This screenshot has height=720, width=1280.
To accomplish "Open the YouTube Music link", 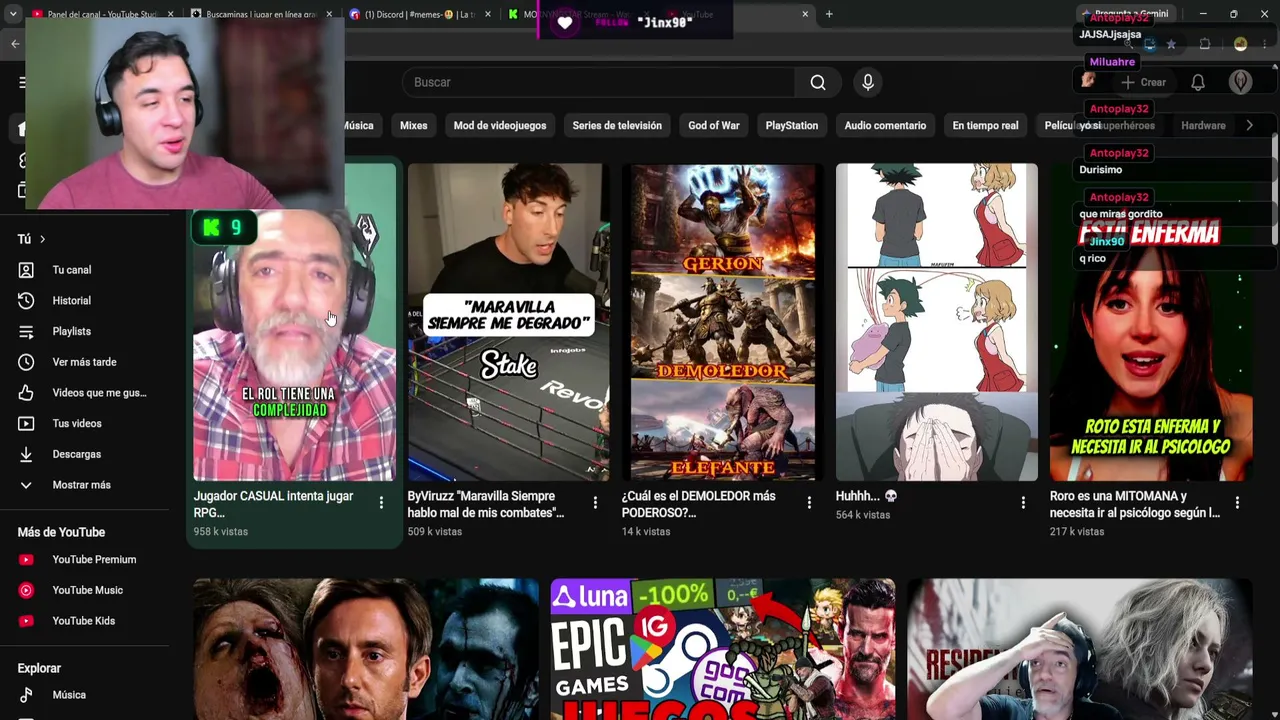I will coord(88,590).
